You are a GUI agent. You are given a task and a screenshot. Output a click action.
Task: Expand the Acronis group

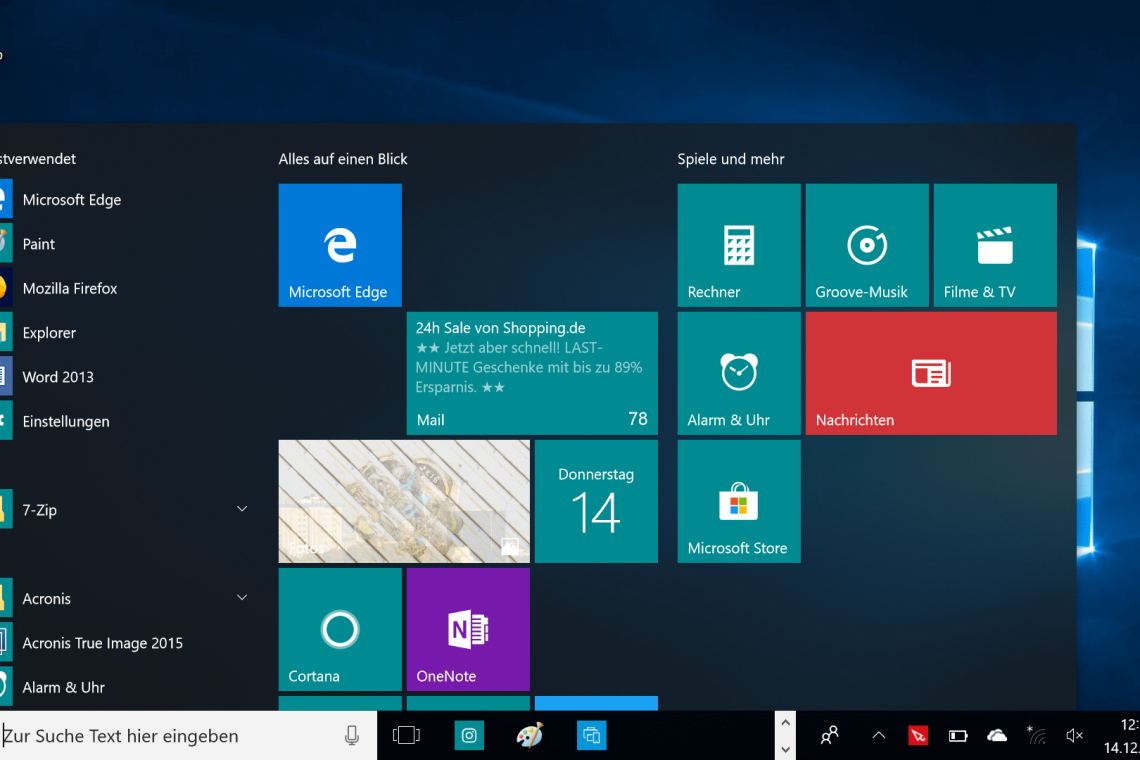241,597
